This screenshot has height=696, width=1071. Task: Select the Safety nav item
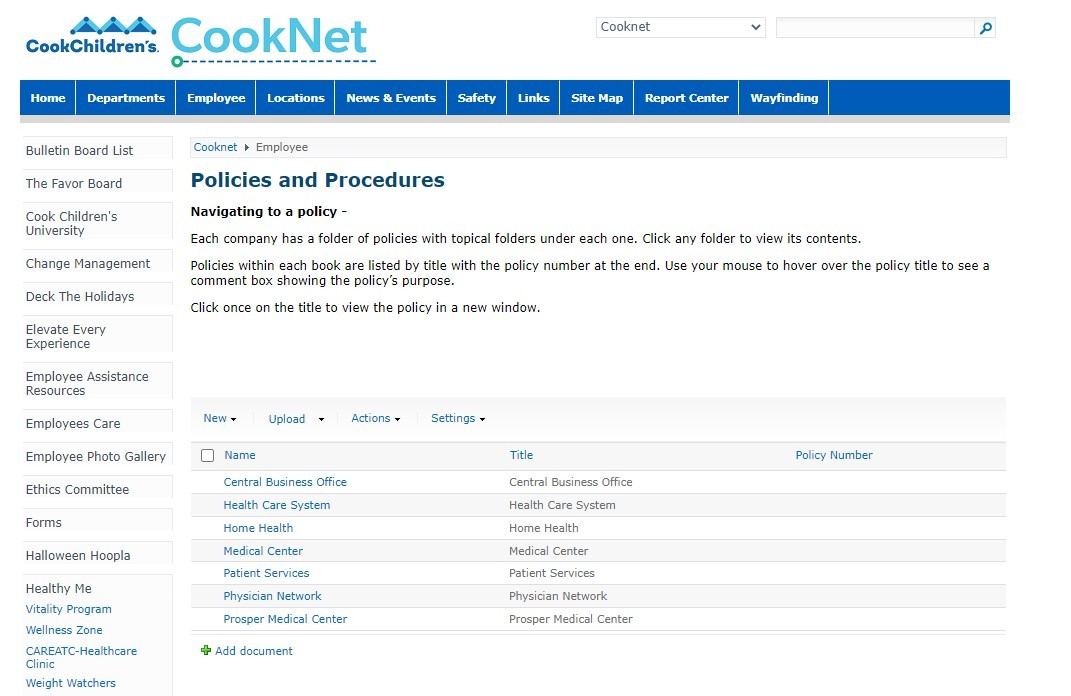click(476, 98)
